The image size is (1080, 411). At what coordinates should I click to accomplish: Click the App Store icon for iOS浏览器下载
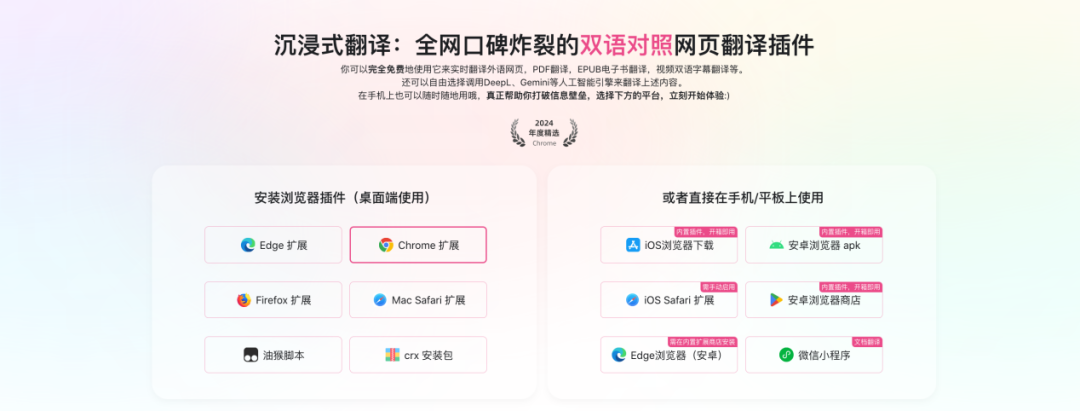coord(633,245)
